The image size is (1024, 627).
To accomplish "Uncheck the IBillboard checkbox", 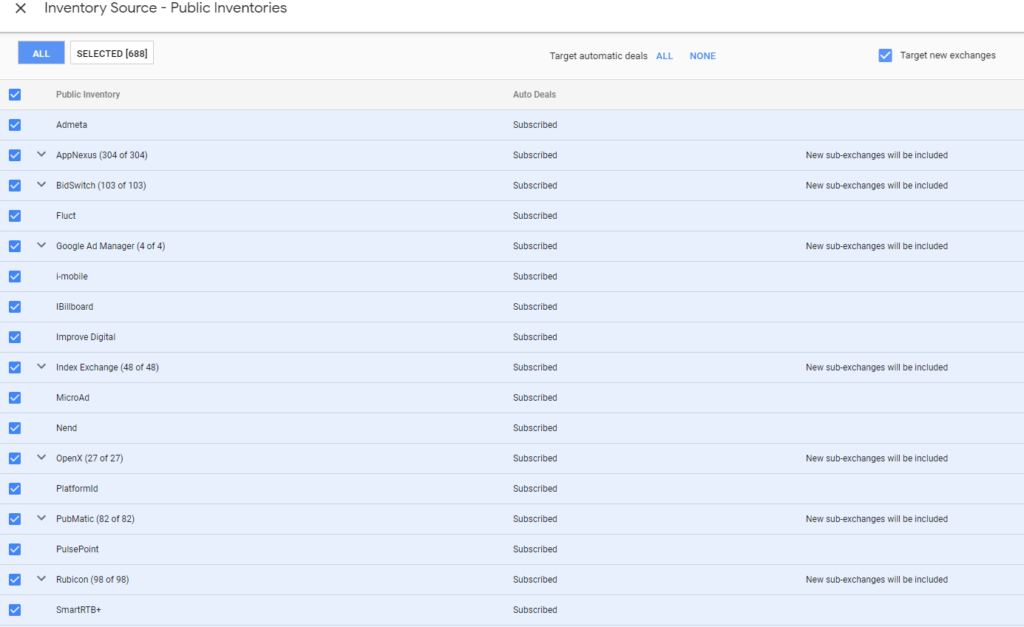I will coord(15,307).
